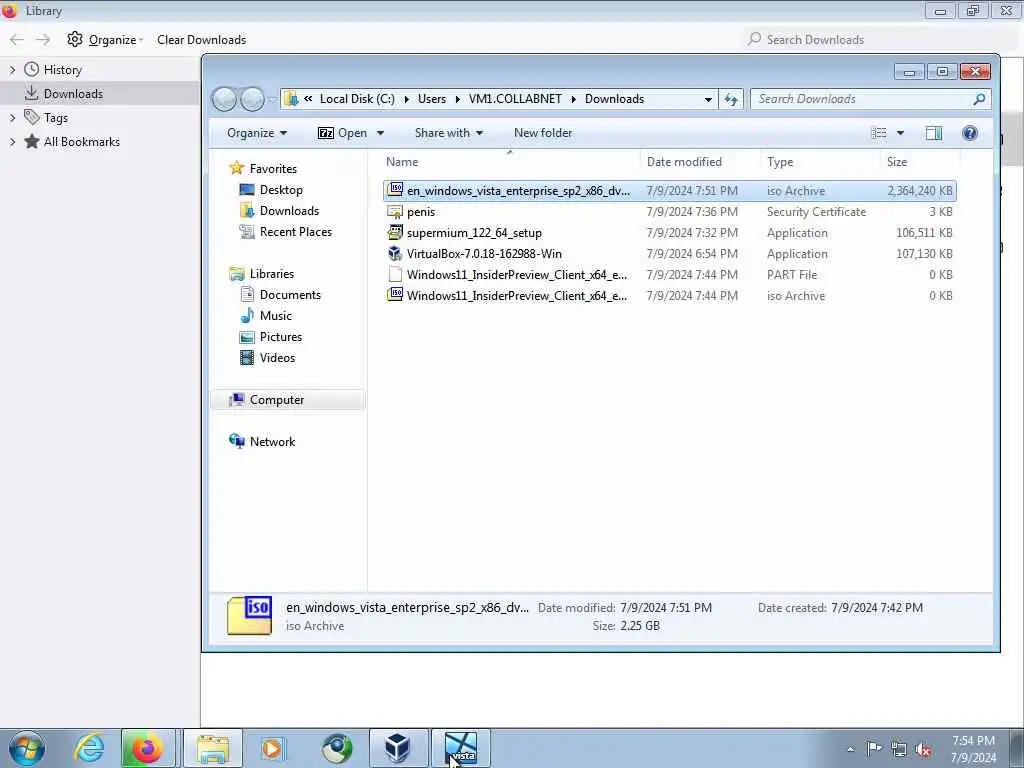Open the view options dropdown arrow
This screenshot has height=768, width=1024.
pyautogui.click(x=900, y=133)
